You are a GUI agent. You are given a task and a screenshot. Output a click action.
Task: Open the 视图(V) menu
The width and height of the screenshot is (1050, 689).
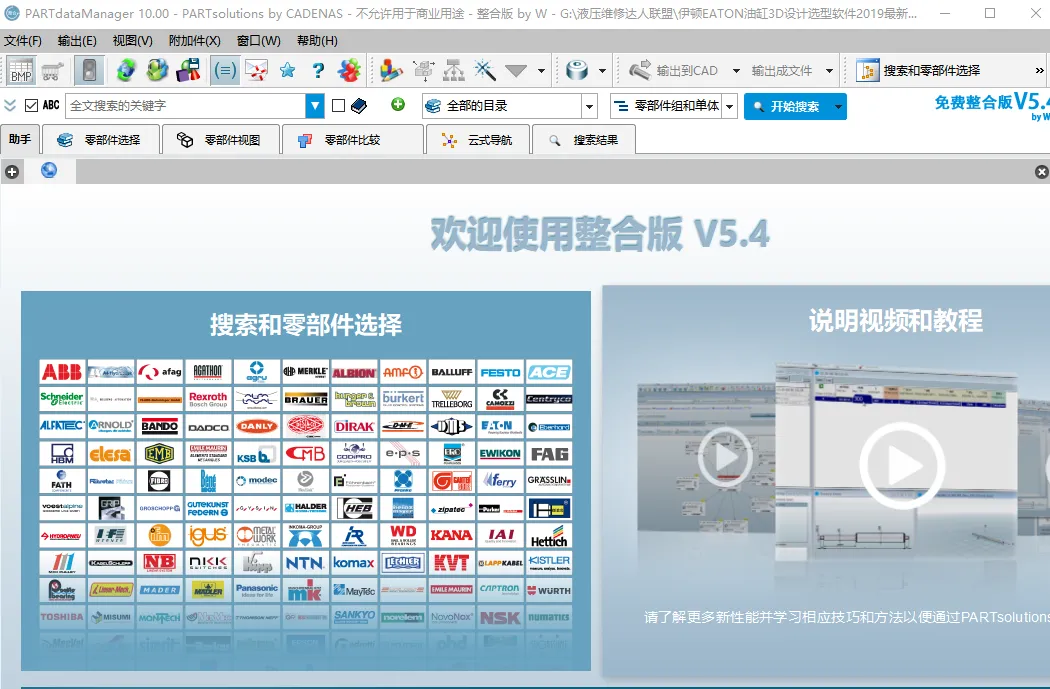point(133,41)
